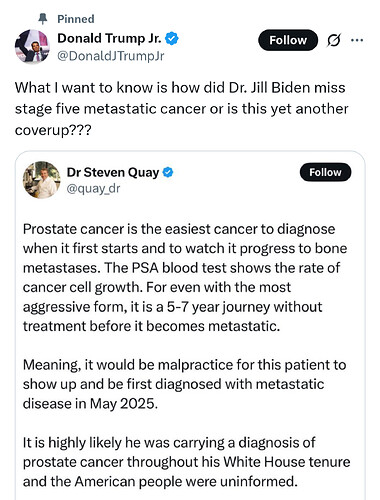The width and height of the screenshot is (380, 500).
Task: Click the pushpin icon beside Pinned
Action: tap(43, 19)
